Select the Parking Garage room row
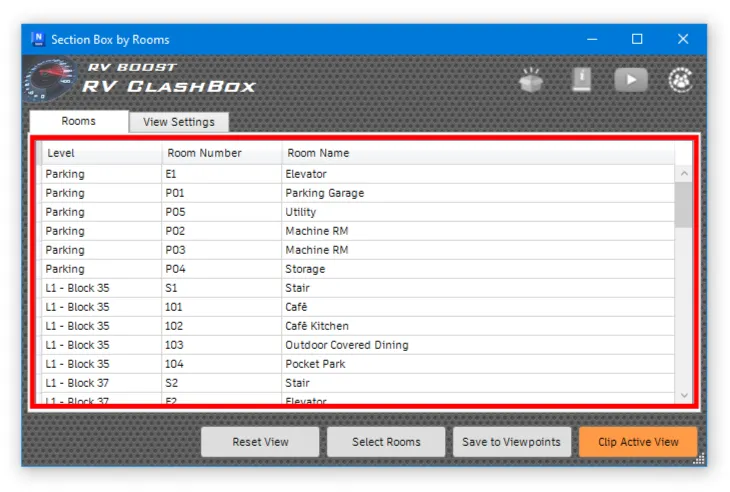The width and height of the screenshot is (730, 492). point(325,193)
